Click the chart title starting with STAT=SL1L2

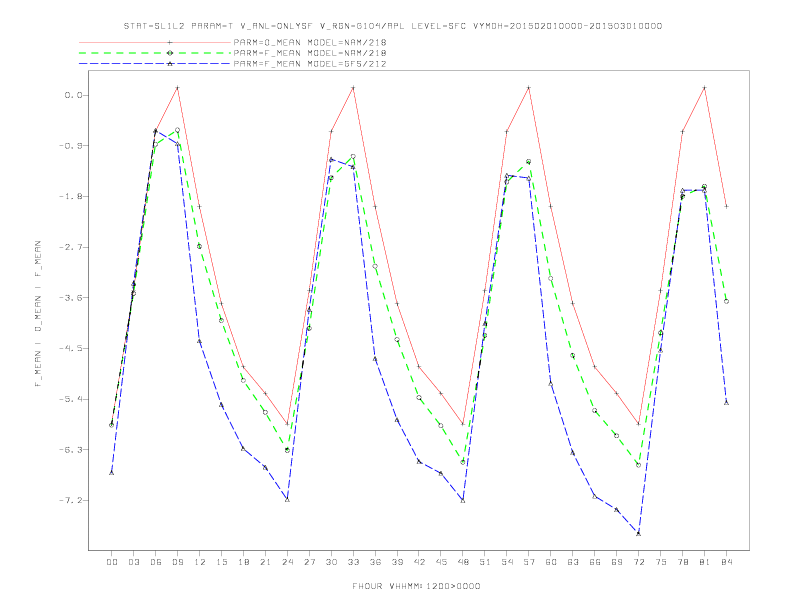point(392,26)
